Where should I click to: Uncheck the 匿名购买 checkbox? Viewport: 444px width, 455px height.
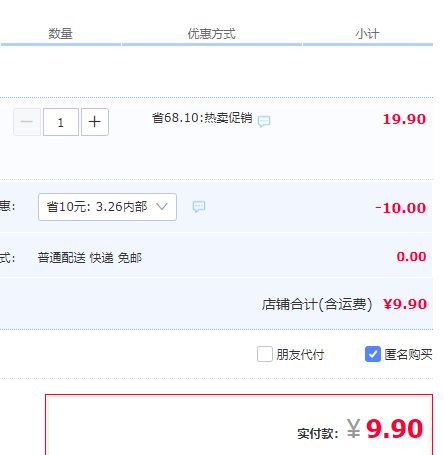pyautogui.click(x=373, y=354)
